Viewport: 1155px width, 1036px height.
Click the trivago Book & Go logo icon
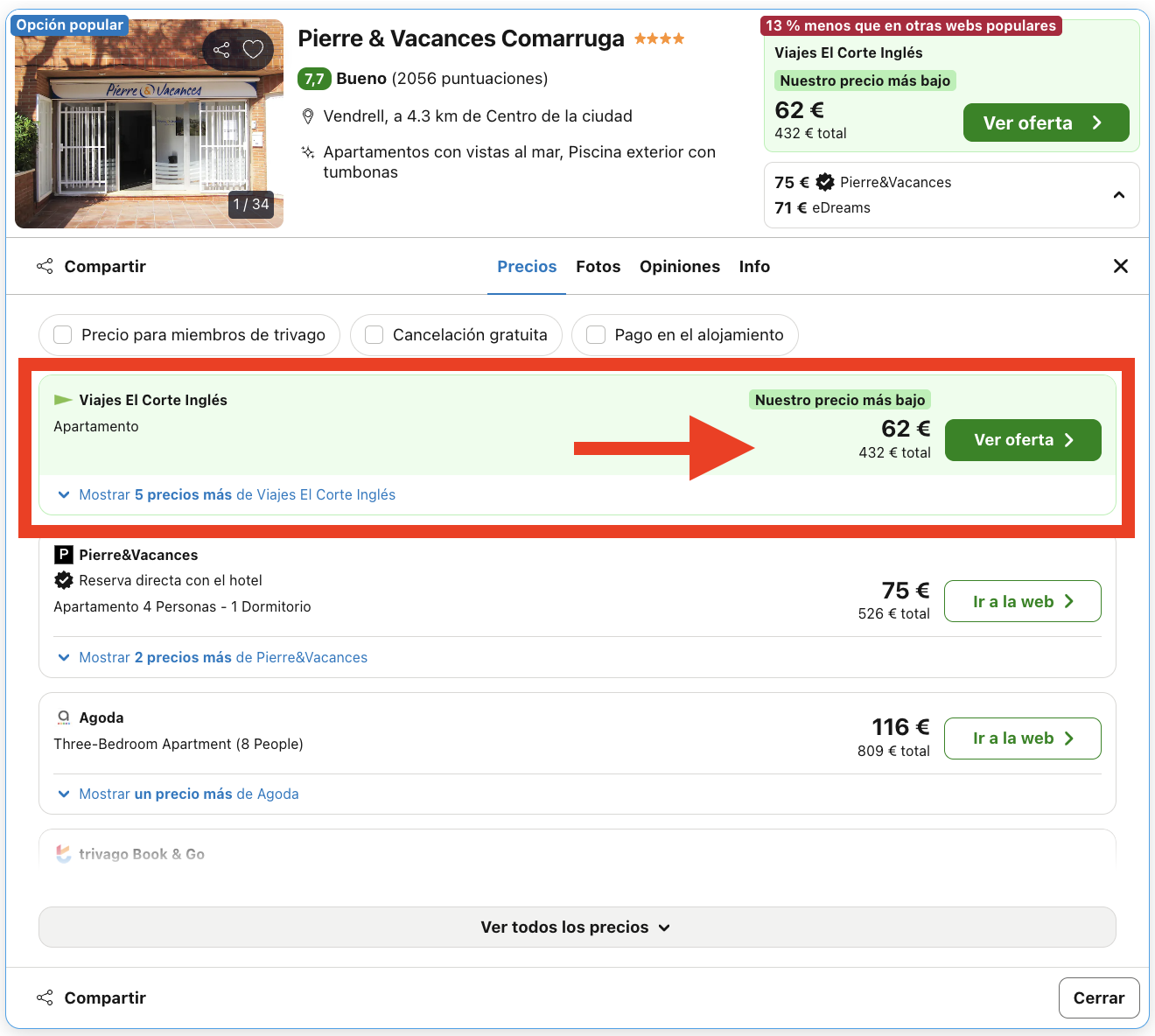click(x=64, y=854)
